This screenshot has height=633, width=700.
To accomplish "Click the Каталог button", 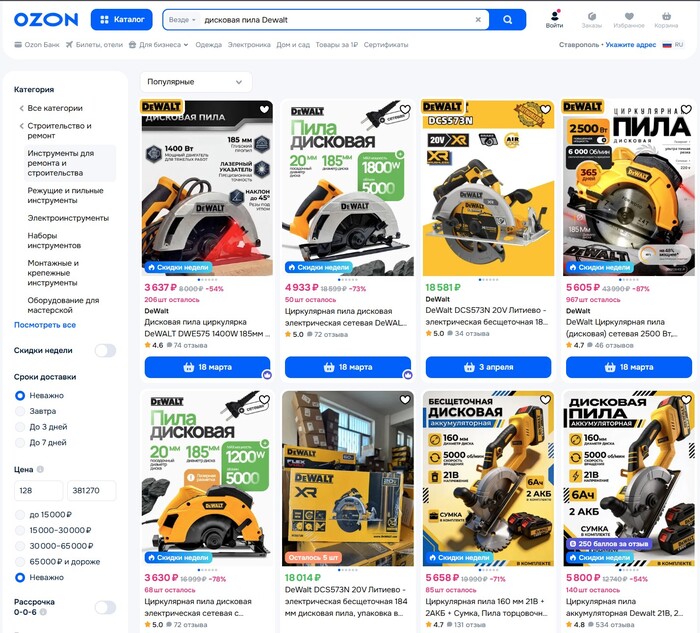I will tap(122, 19).
